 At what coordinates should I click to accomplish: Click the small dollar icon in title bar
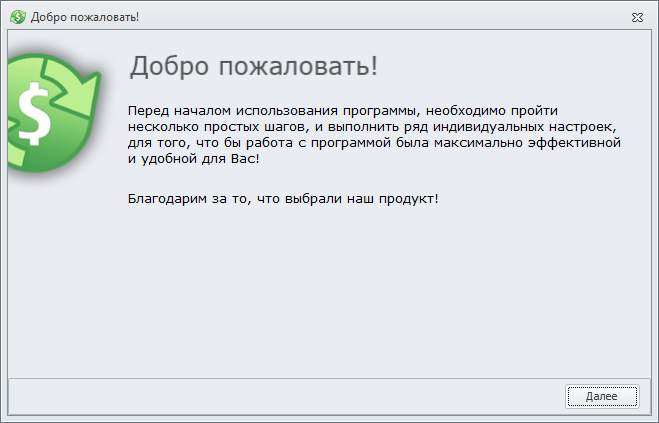(18, 17)
